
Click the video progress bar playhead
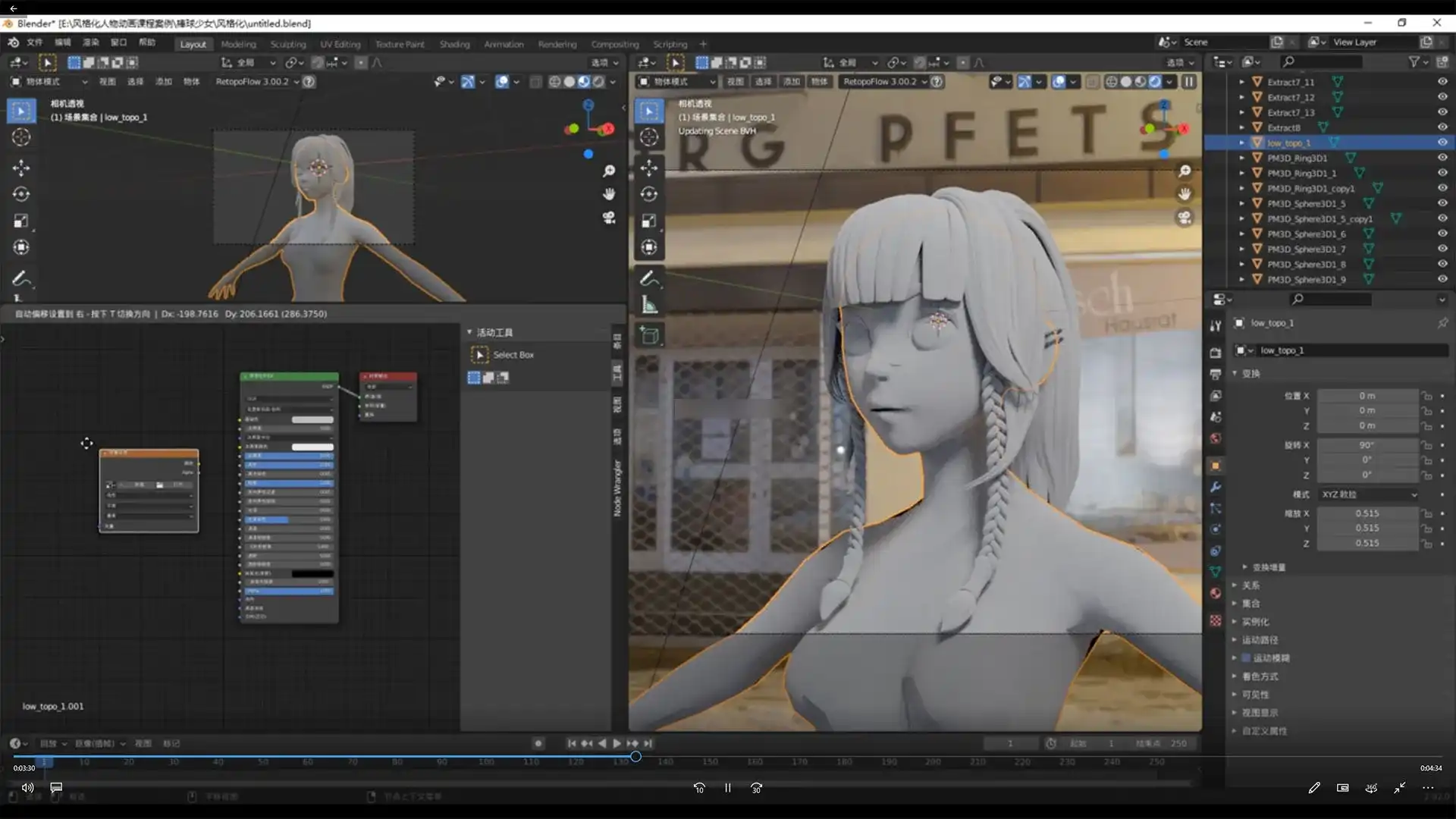tap(635, 756)
